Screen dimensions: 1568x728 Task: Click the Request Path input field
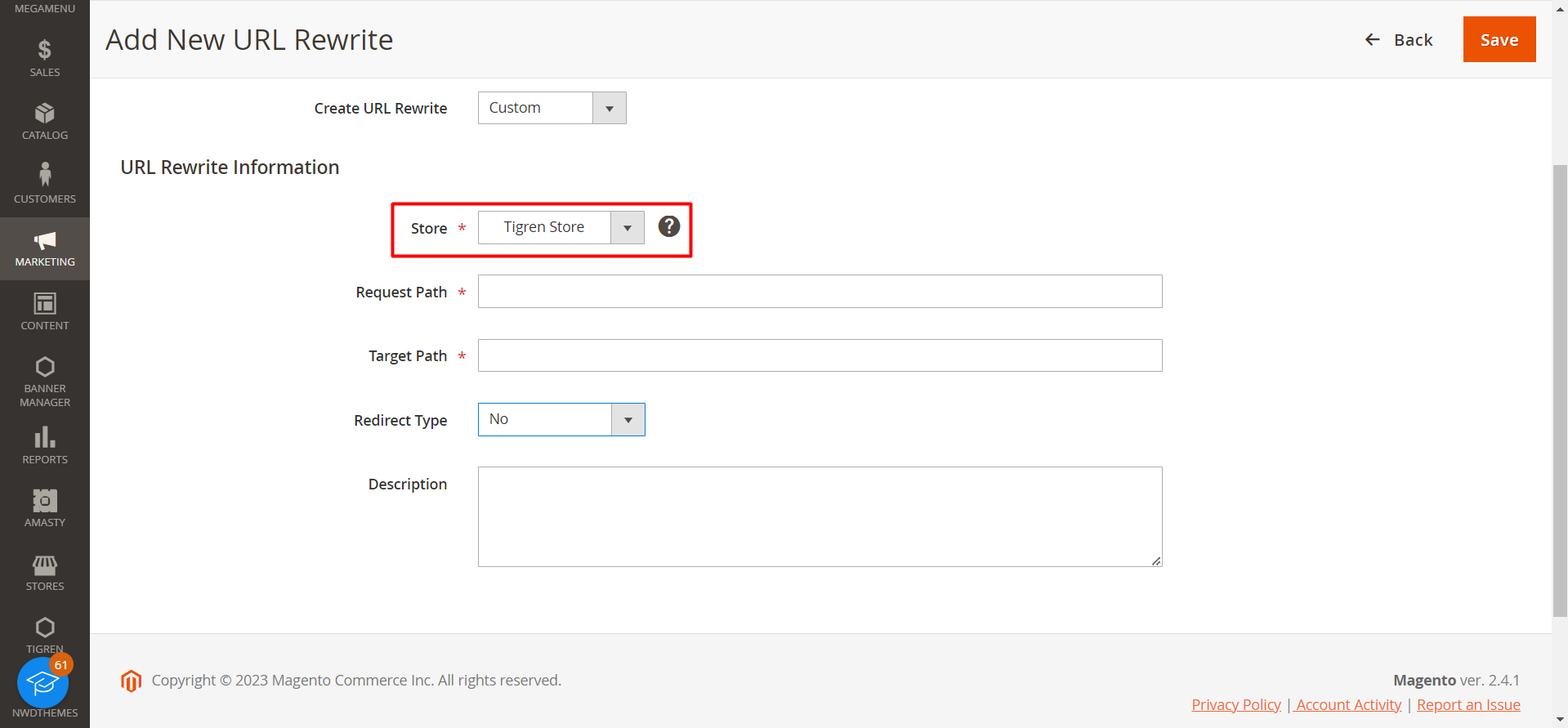[x=820, y=292]
